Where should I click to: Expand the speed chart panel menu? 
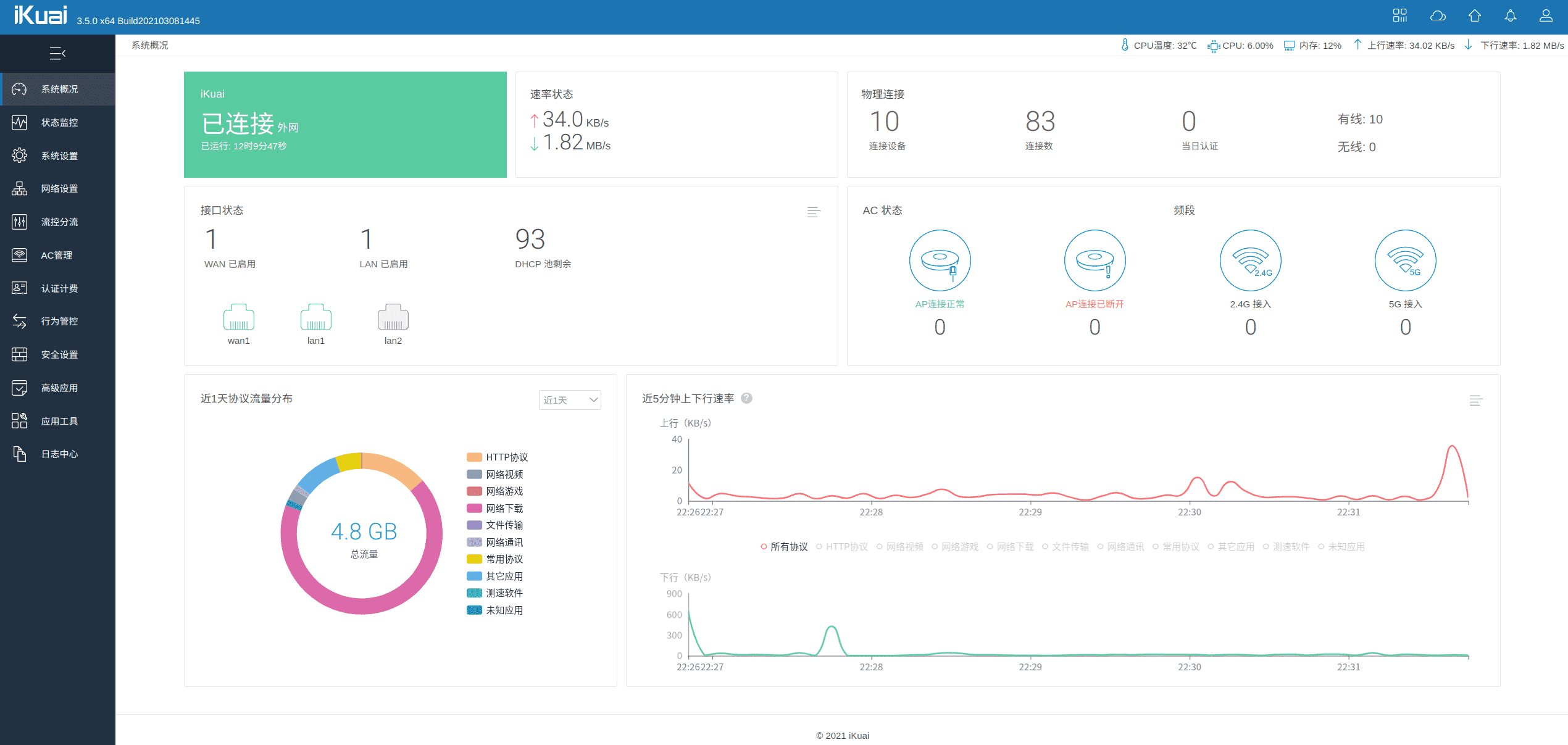[x=1475, y=401]
